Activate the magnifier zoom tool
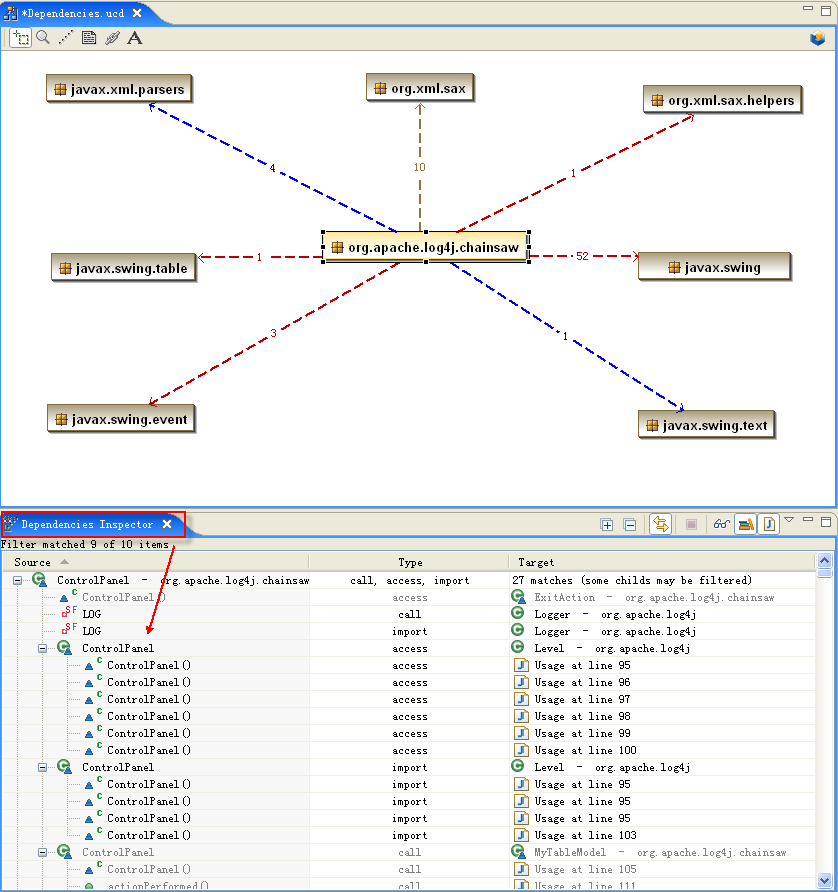 coord(43,38)
